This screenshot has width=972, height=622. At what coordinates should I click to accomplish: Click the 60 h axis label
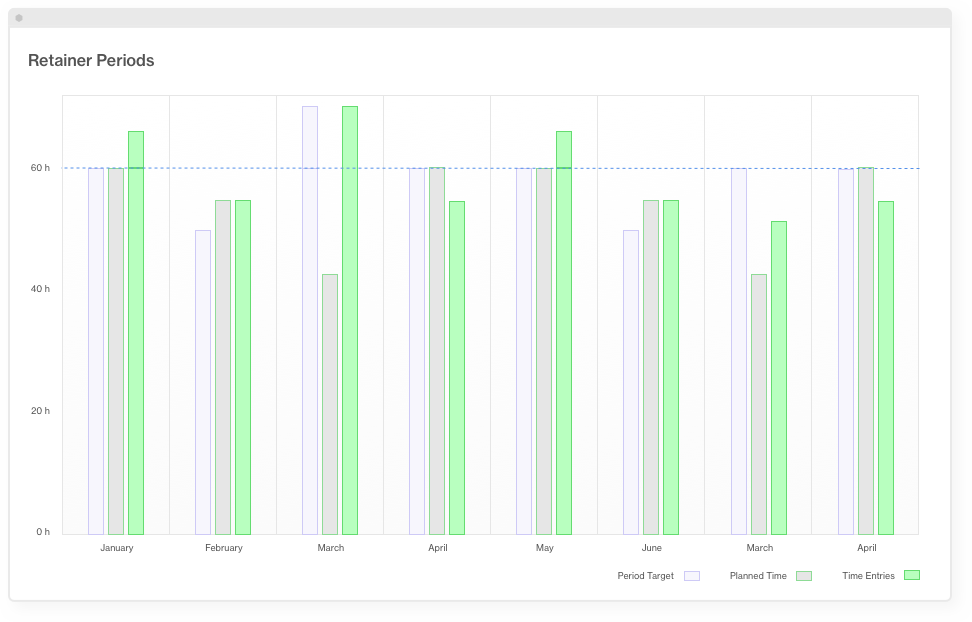(x=40, y=168)
